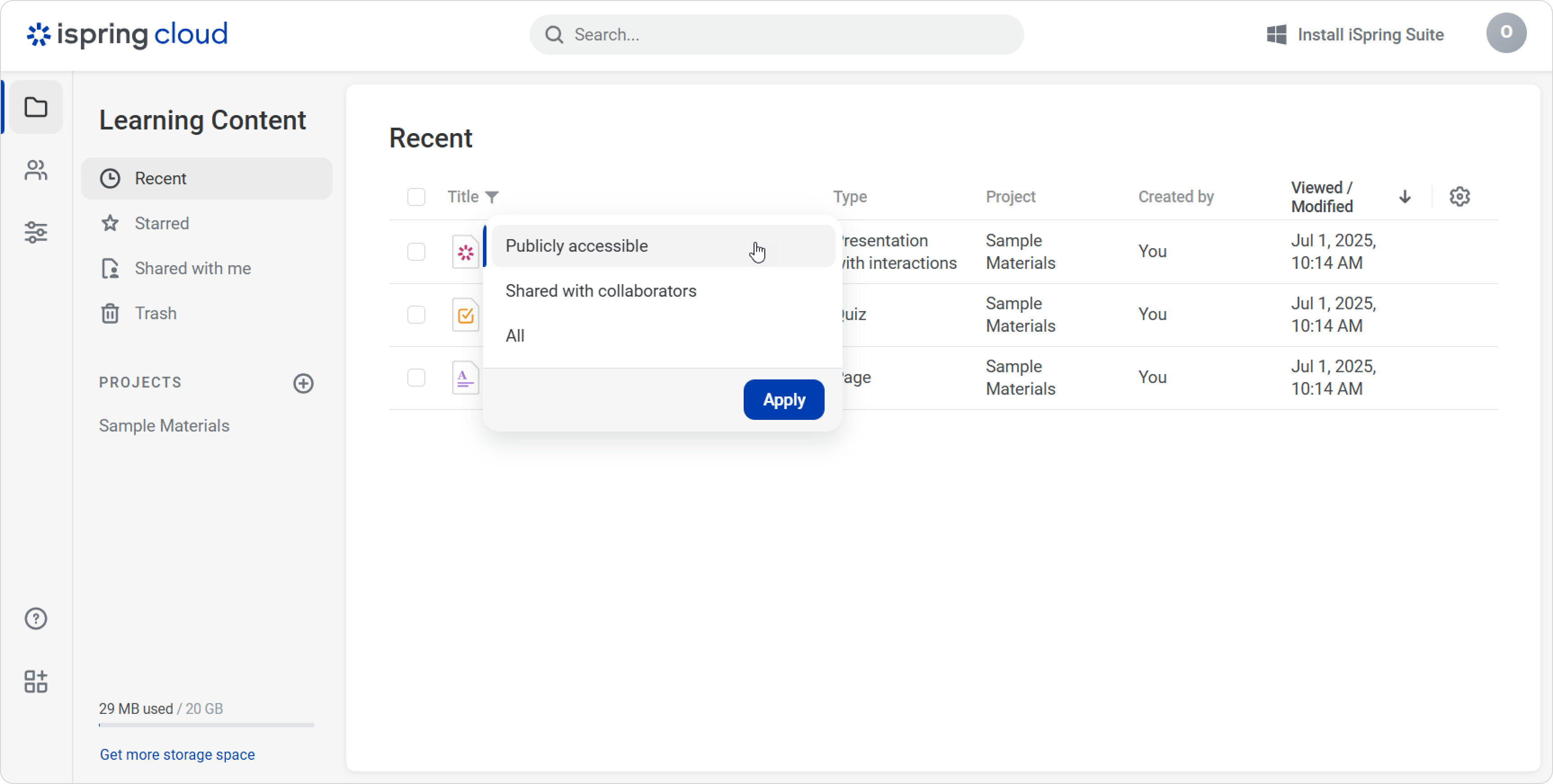This screenshot has height=784, width=1553.
Task: Open the Trash section
Action: click(207, 313)
